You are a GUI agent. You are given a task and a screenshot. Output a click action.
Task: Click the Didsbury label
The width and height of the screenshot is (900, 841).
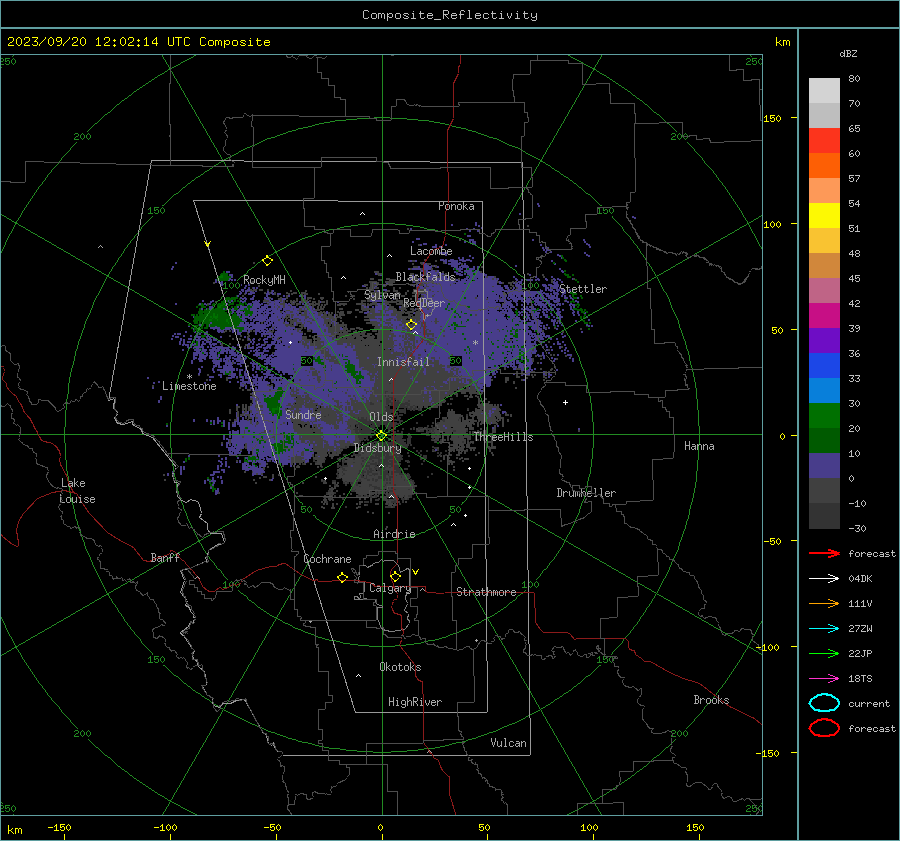click(x=377, y=448)
